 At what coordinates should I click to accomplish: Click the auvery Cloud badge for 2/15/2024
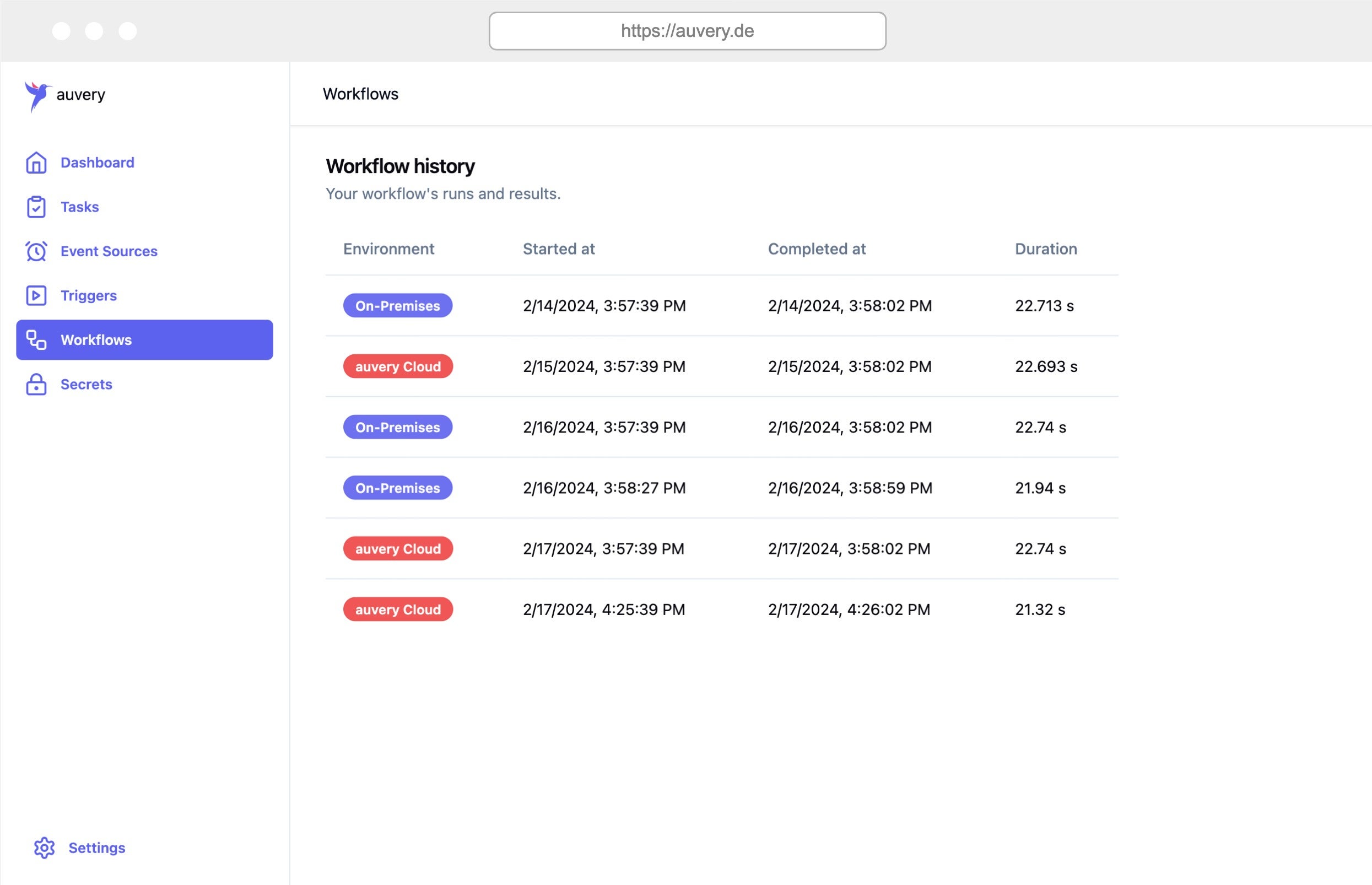[398, 366]
